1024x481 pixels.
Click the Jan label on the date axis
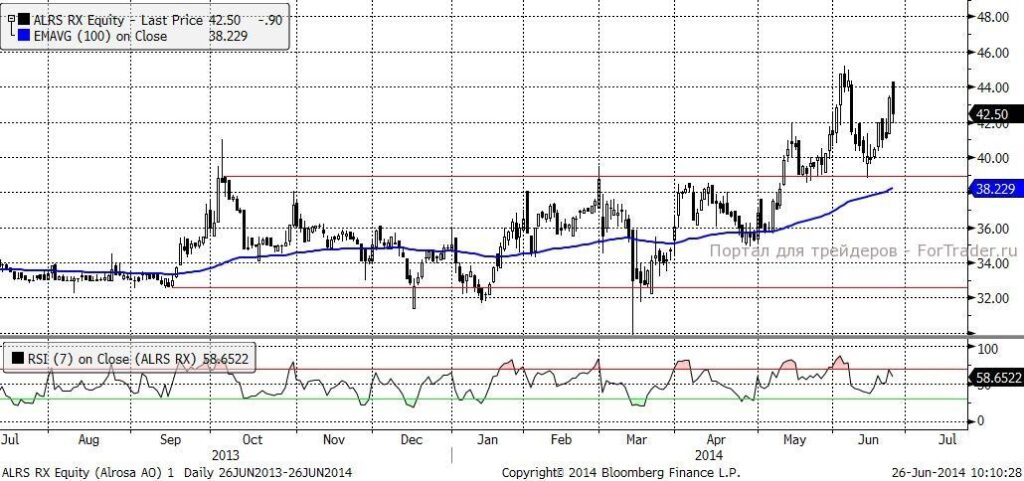[x=485, y=439]
